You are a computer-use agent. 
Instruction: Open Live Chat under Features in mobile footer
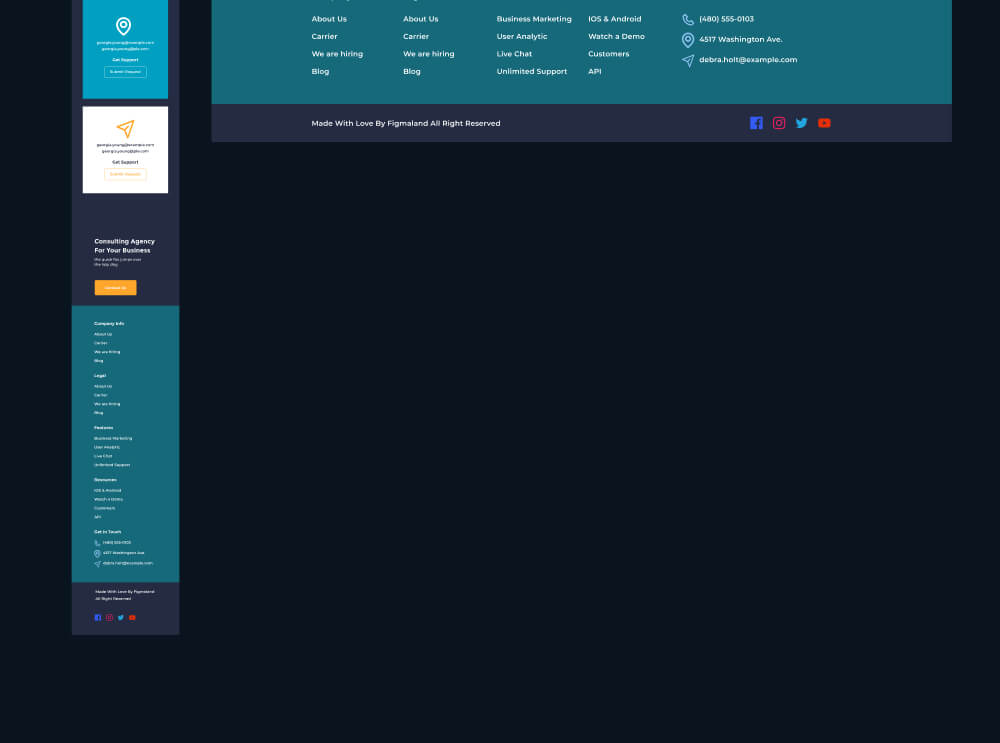[103, 457]
